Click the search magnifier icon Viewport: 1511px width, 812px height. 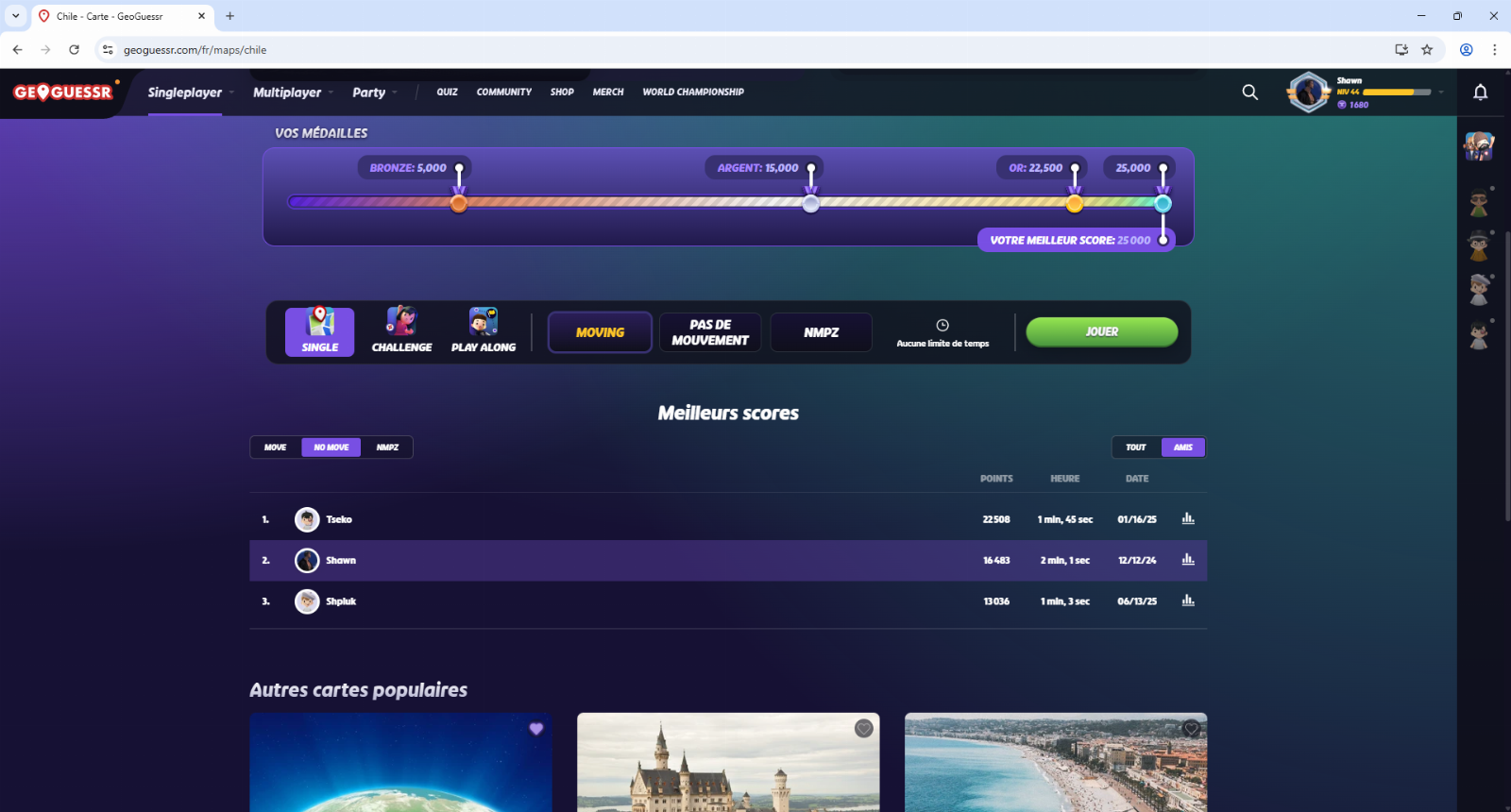click(1249, 92)
